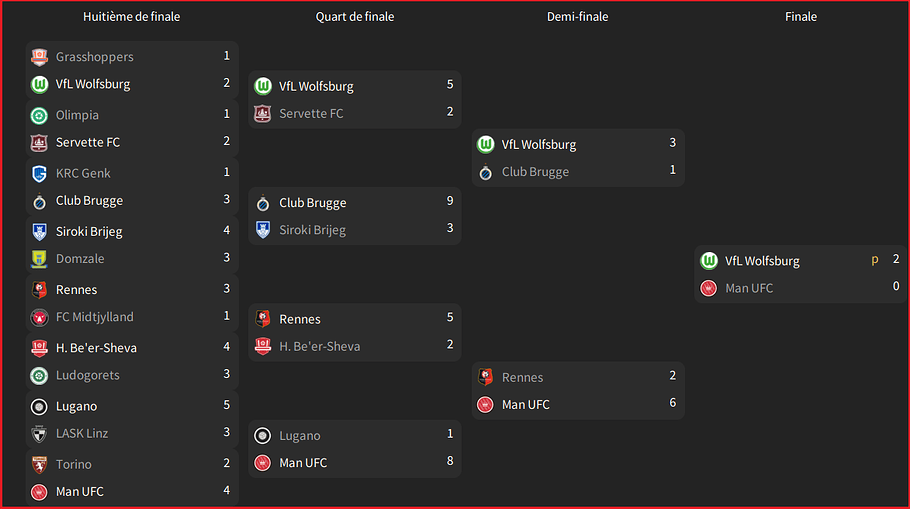Click Rennes crest in the Demi-finale match

(485, 377)
